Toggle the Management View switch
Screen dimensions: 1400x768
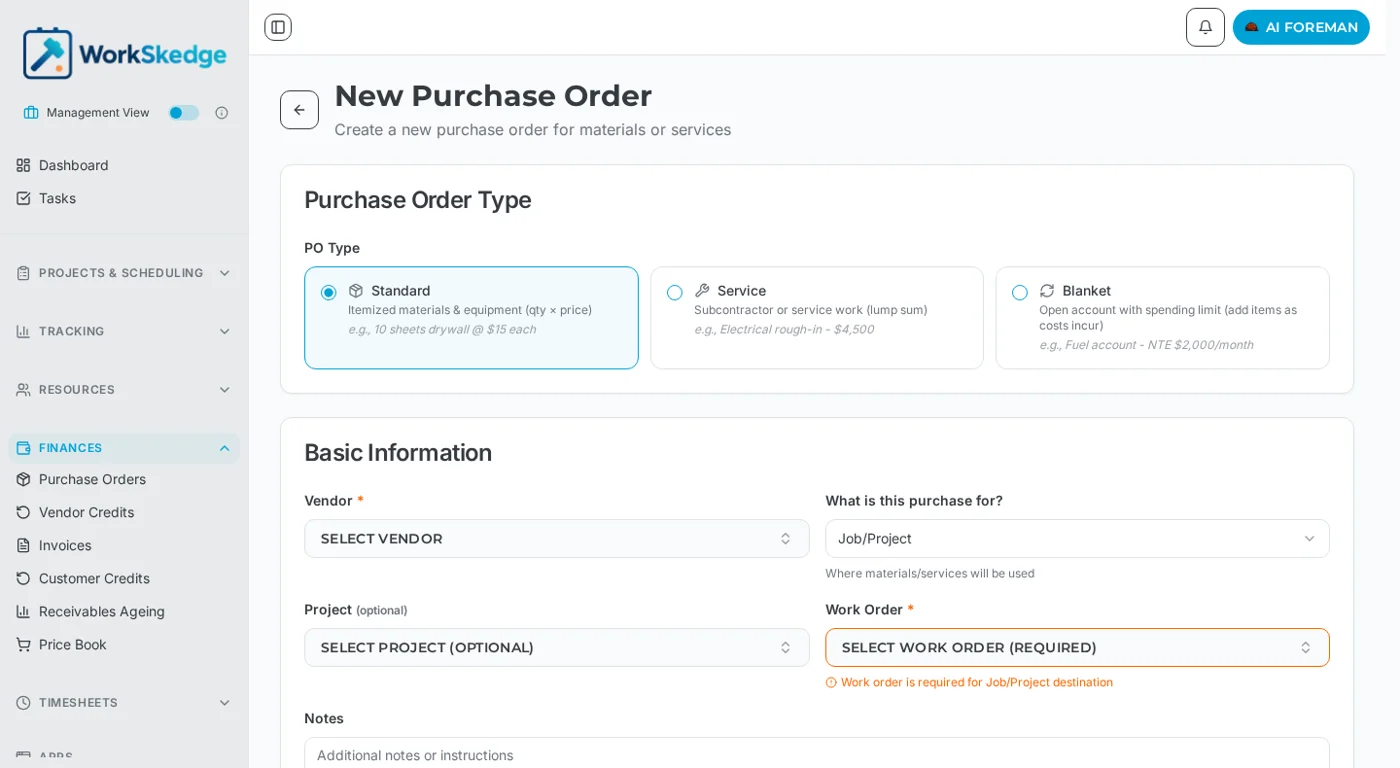coord(184,113)
